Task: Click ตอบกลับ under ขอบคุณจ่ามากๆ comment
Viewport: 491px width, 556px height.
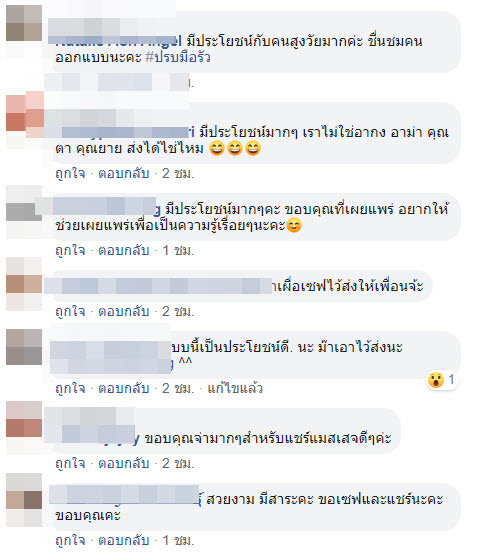Action: coord(123,463)
